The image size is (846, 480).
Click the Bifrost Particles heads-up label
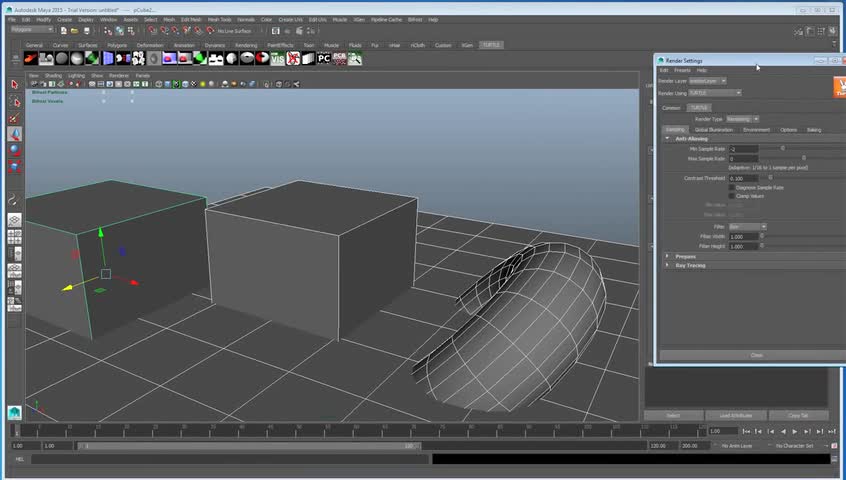[x=50, y=92]
